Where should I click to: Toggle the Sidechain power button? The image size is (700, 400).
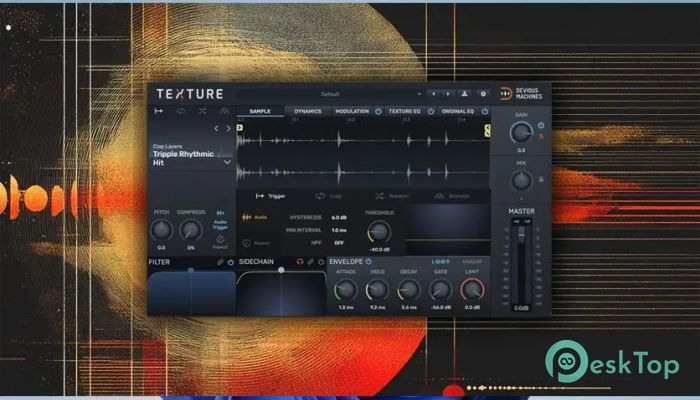click(321, 262)
